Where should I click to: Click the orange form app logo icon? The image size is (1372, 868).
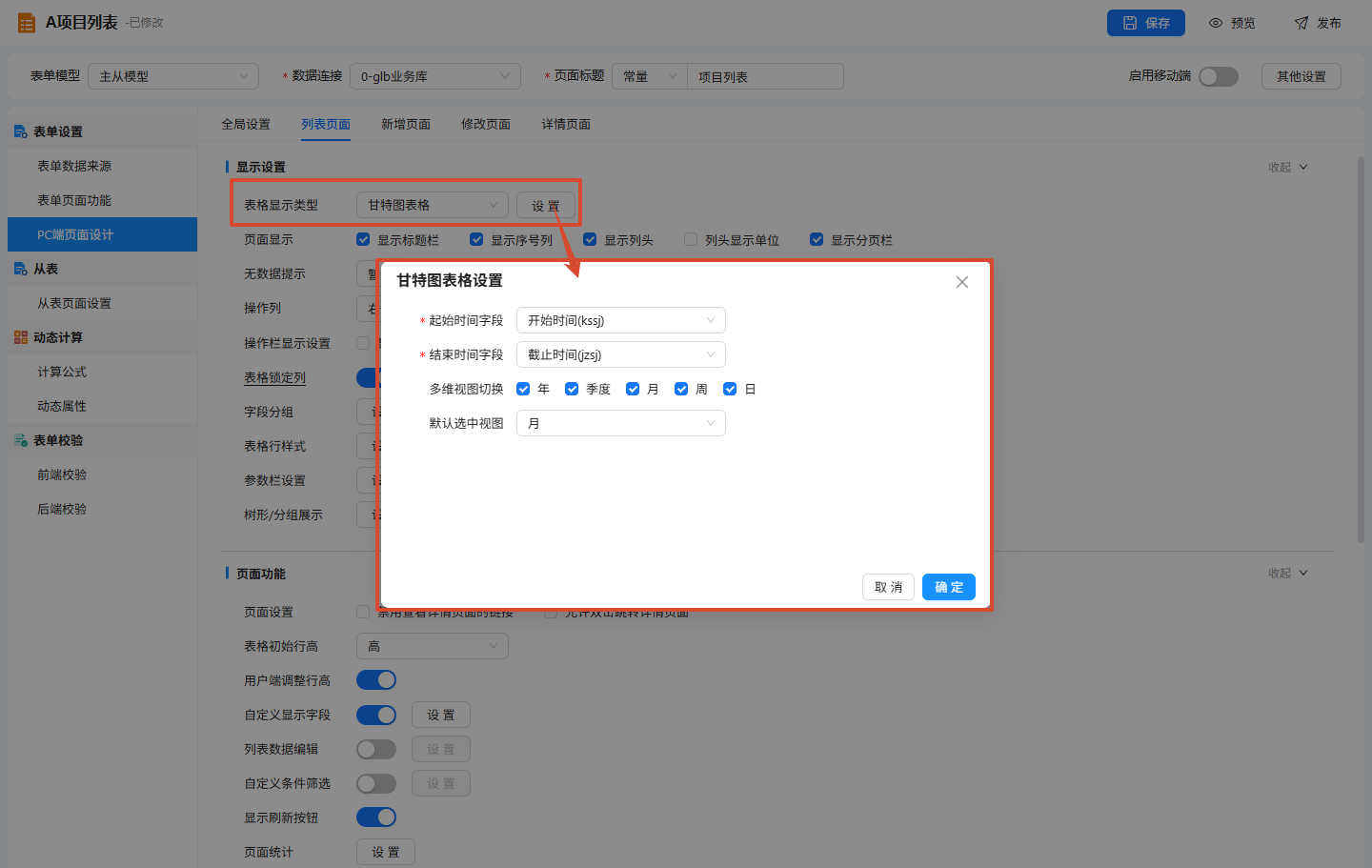click(27, 23)
